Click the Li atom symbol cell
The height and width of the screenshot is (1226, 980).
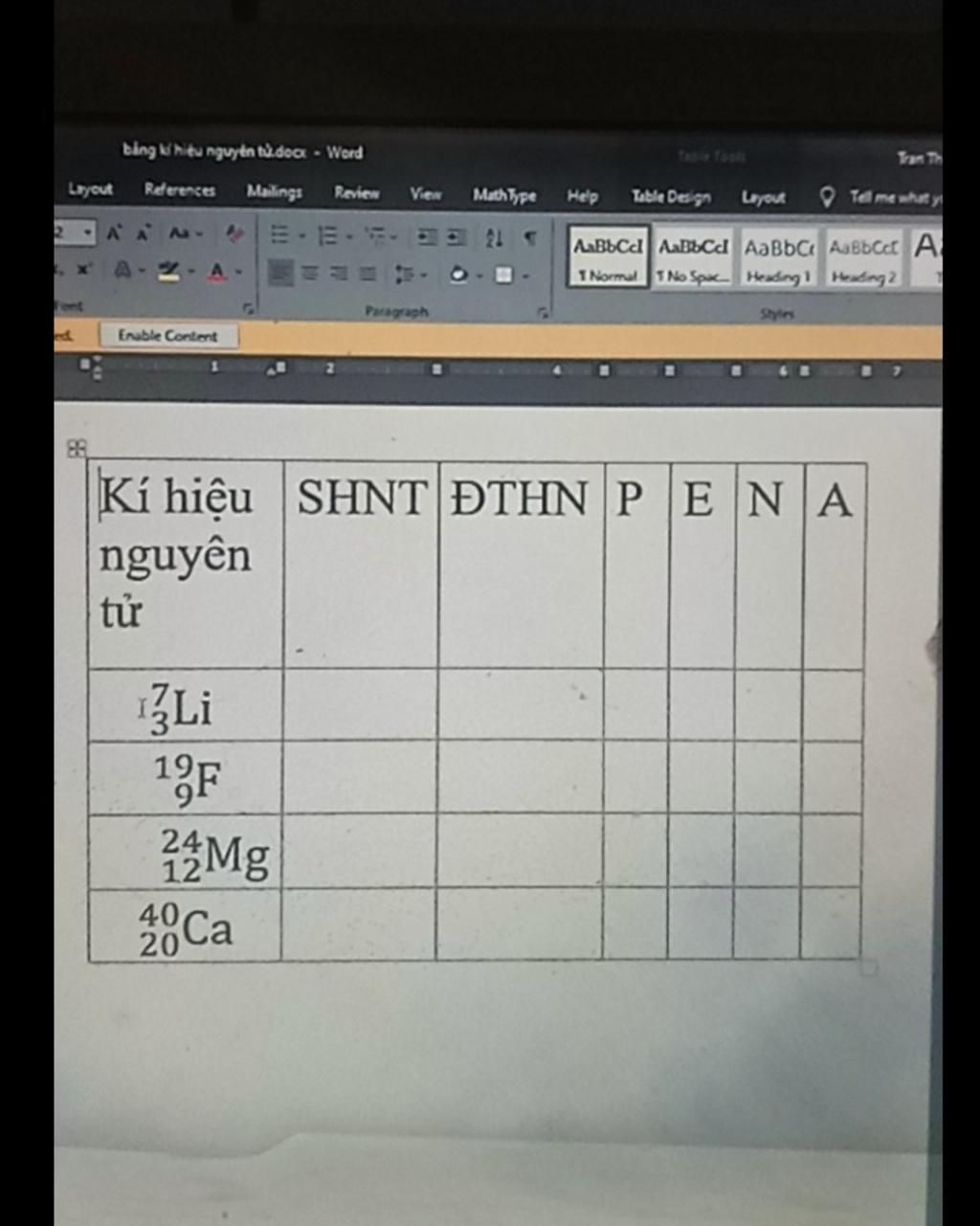[186, 705]
